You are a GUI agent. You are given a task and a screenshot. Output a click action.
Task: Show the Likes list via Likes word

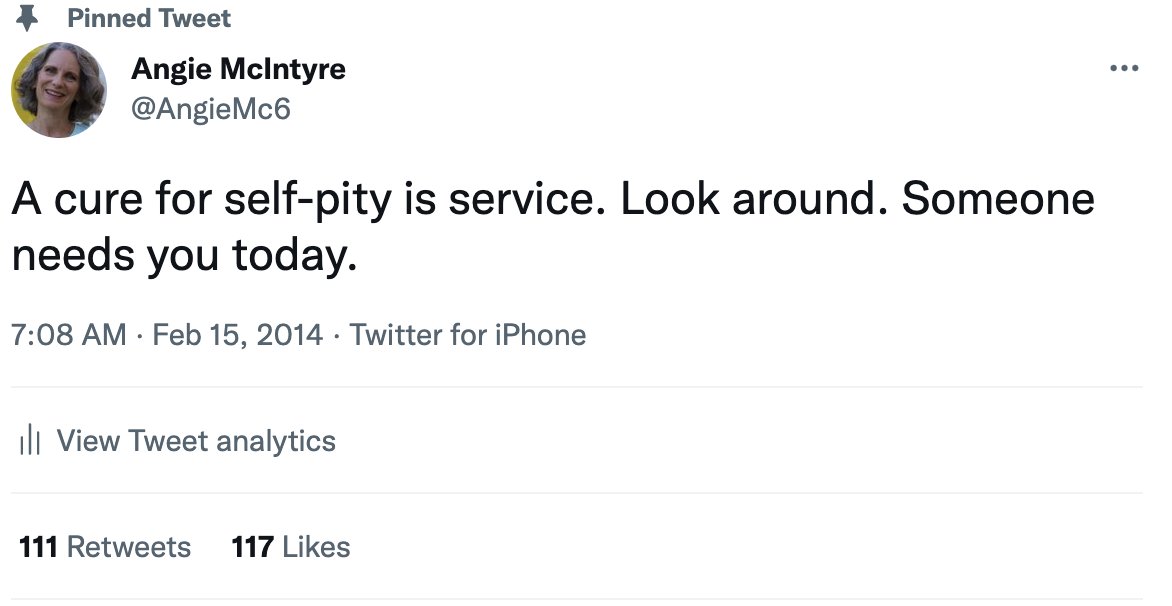point(316,547)
